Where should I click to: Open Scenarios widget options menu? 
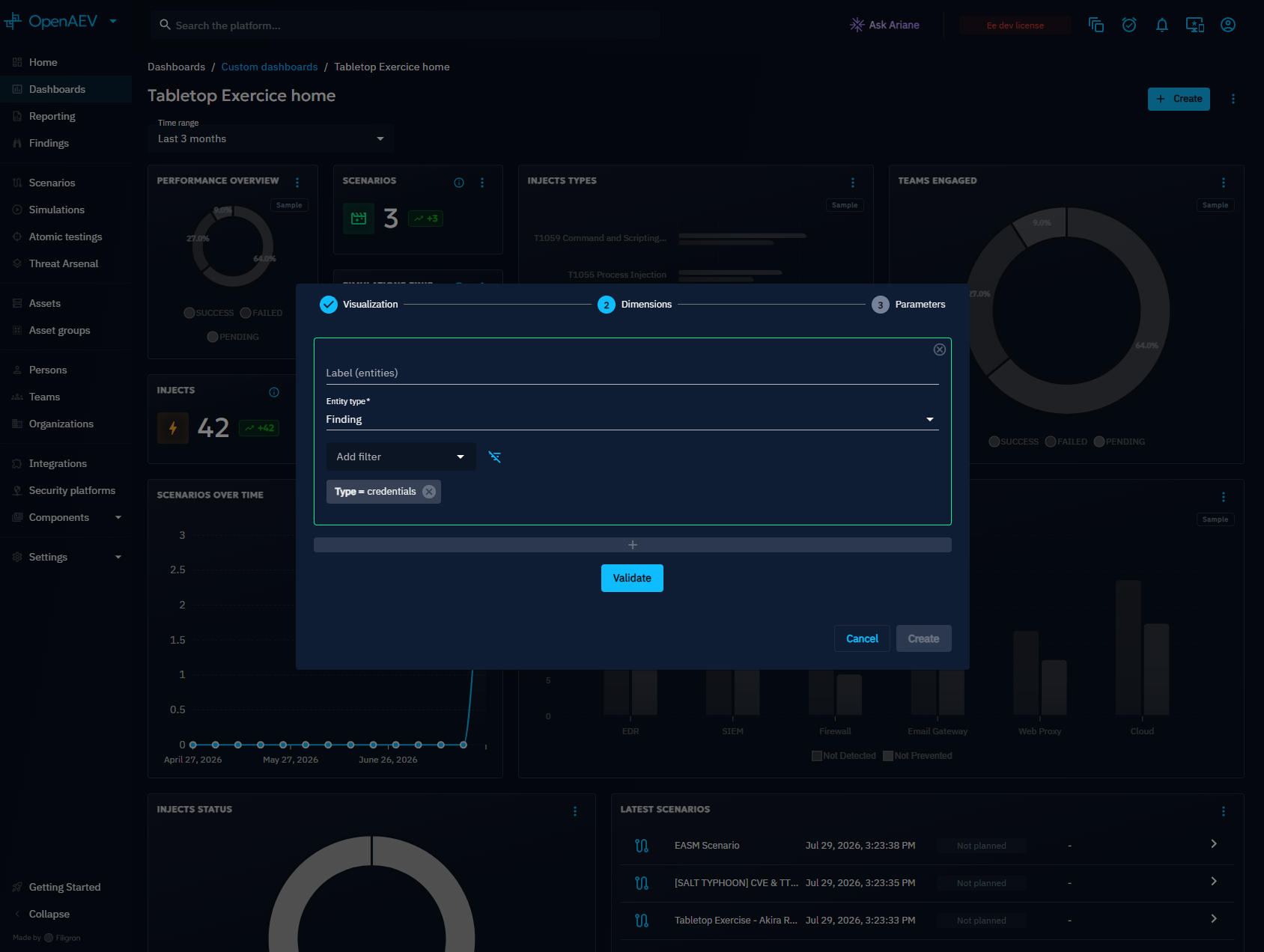pos(482,183)
